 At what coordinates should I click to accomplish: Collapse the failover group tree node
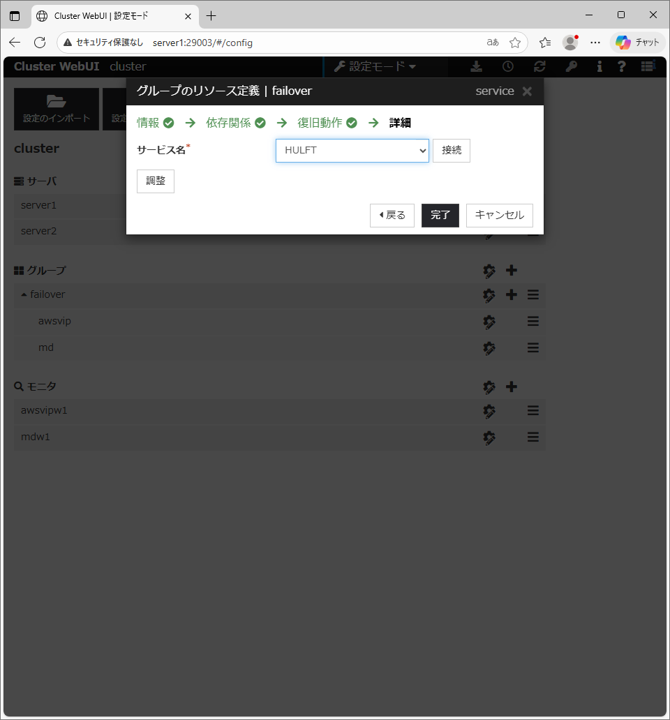[x=25, y=295]
